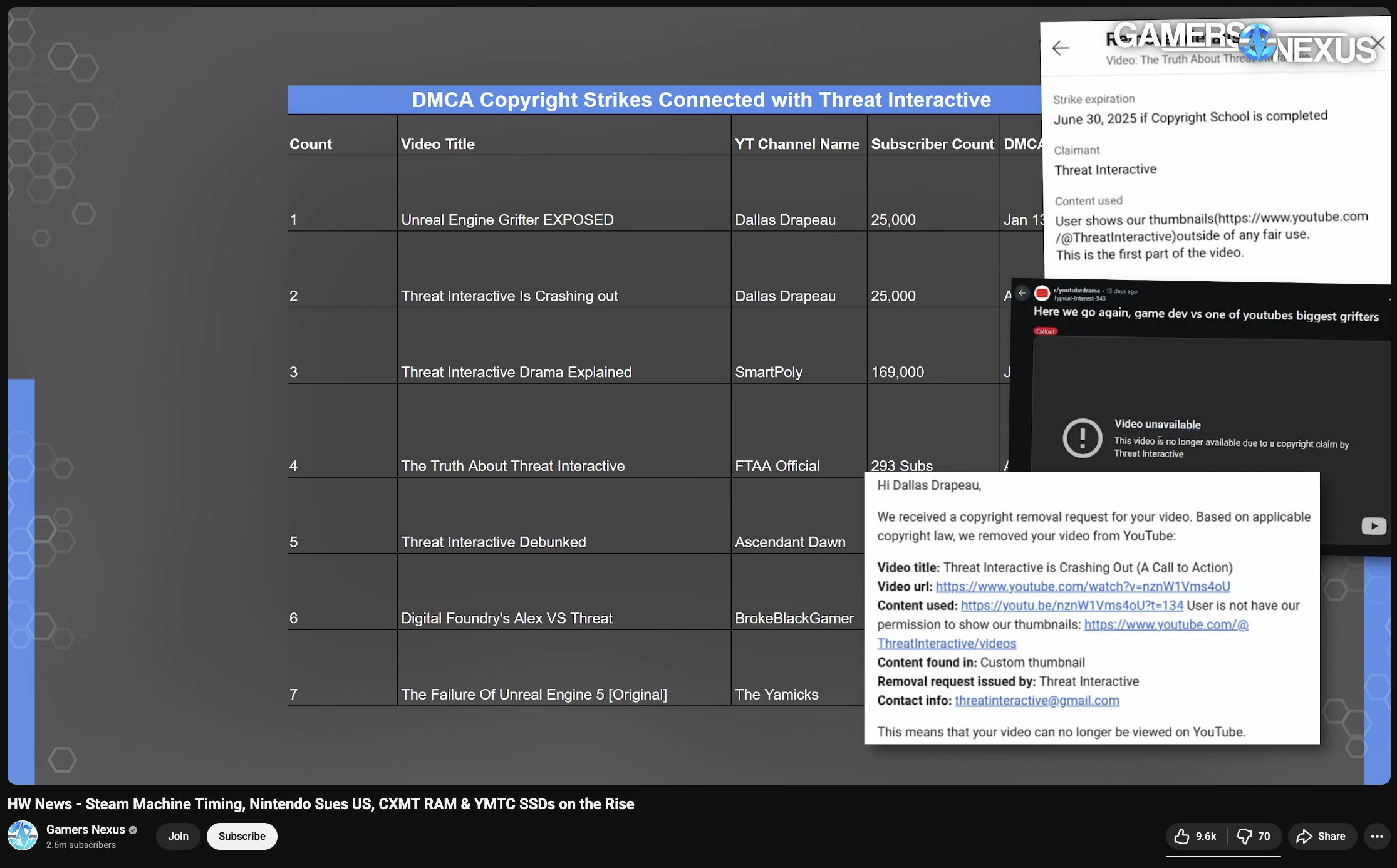Click the back arrow in strike details panel

pos(1061,48)
